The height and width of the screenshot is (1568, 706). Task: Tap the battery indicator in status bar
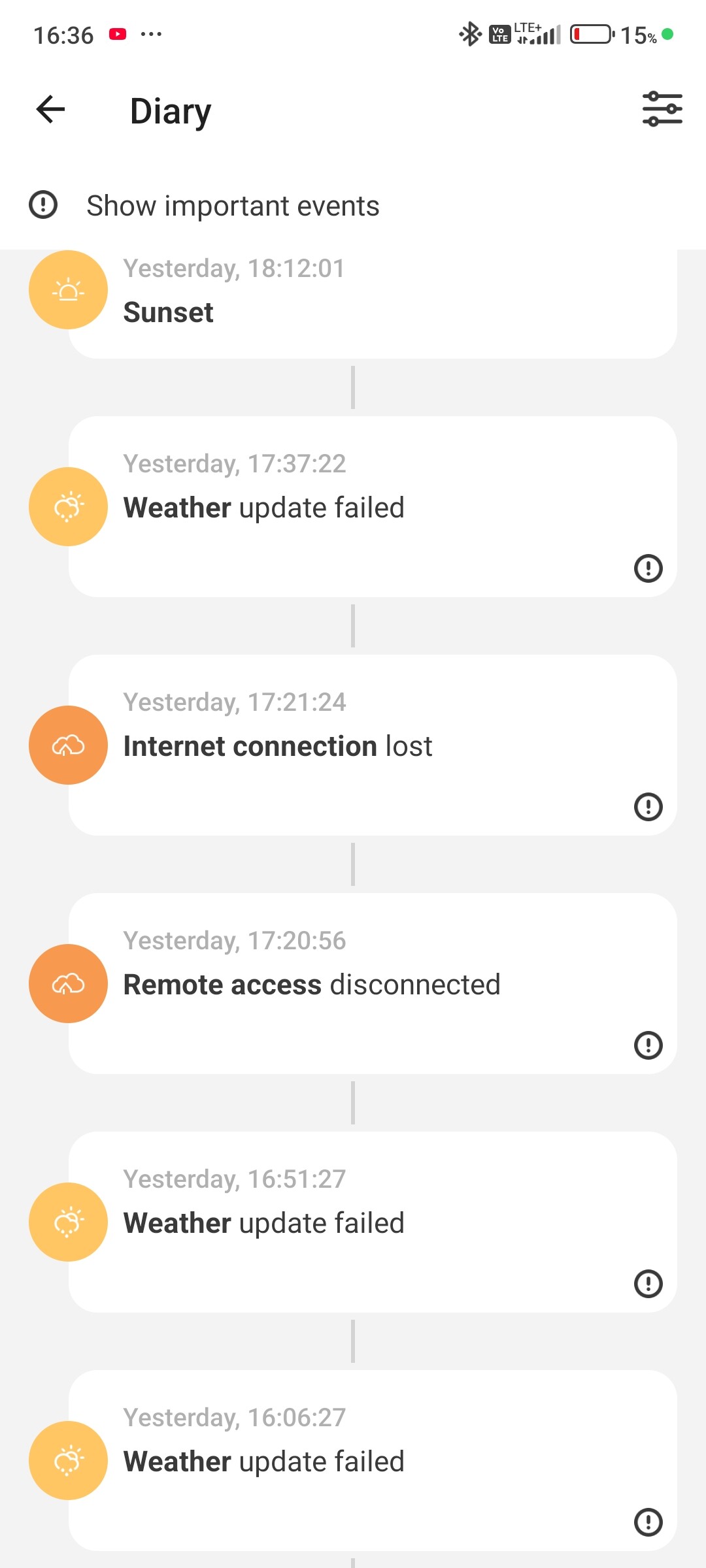tap(592, 34)
